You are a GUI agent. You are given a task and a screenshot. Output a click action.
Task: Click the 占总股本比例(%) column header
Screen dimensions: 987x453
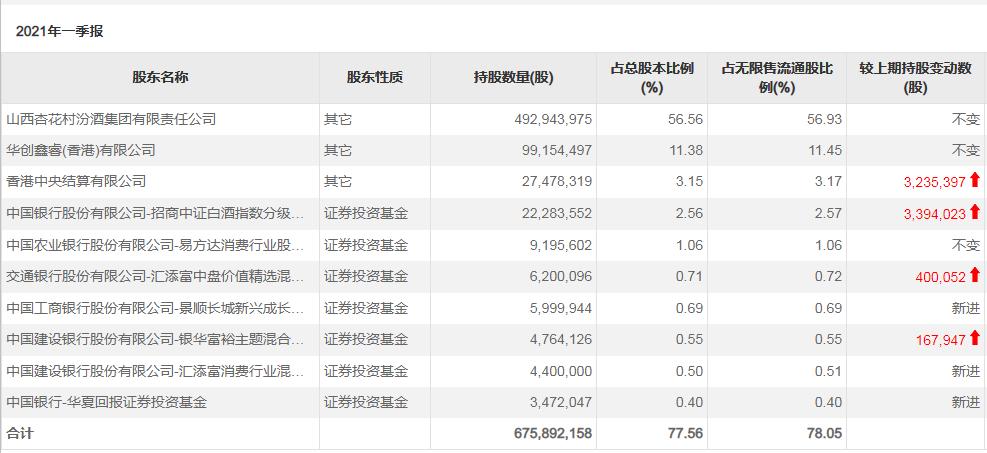tap(652, 78)
